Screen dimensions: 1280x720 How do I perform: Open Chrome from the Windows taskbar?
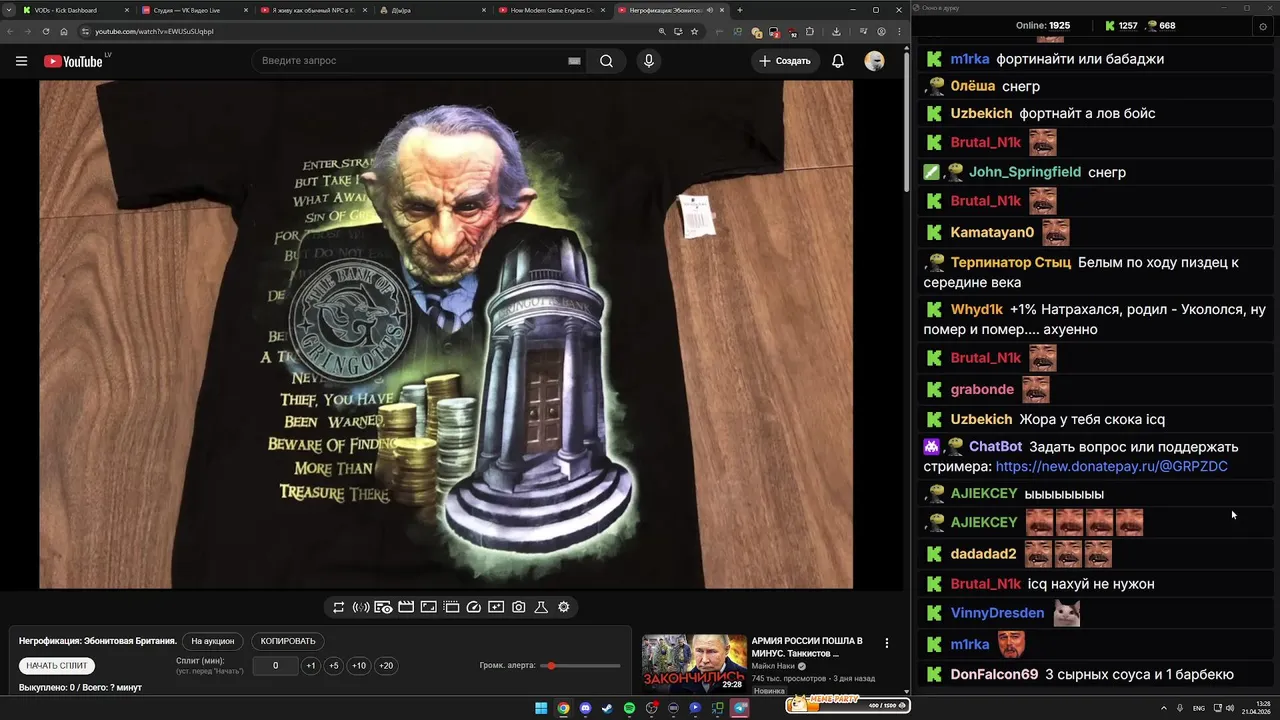(x=563, y=708)
